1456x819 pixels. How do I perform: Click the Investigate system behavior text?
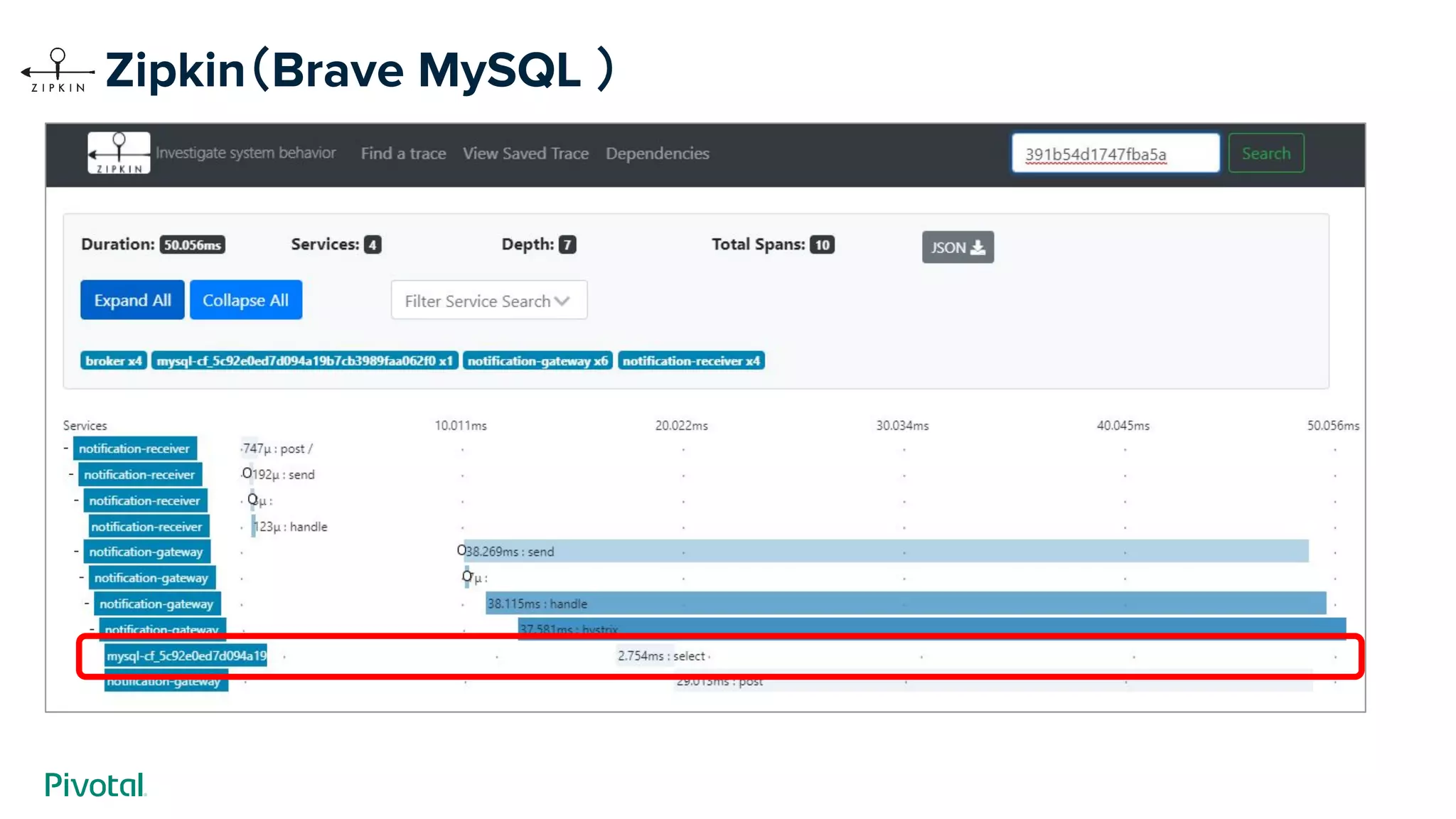click(246, 153)
